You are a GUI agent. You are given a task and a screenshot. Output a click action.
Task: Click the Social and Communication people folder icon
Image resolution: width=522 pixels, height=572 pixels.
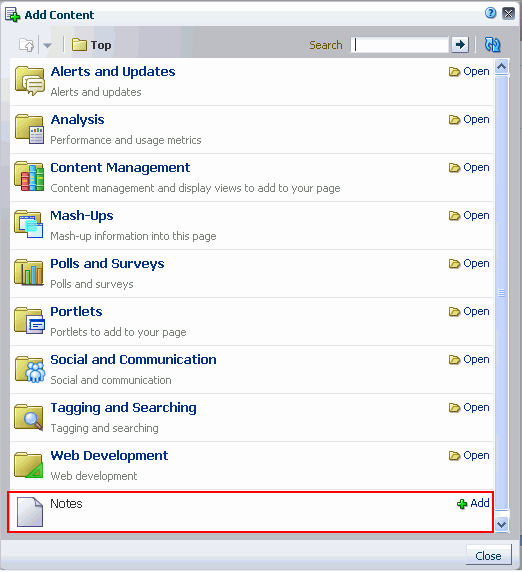(30, 369)
